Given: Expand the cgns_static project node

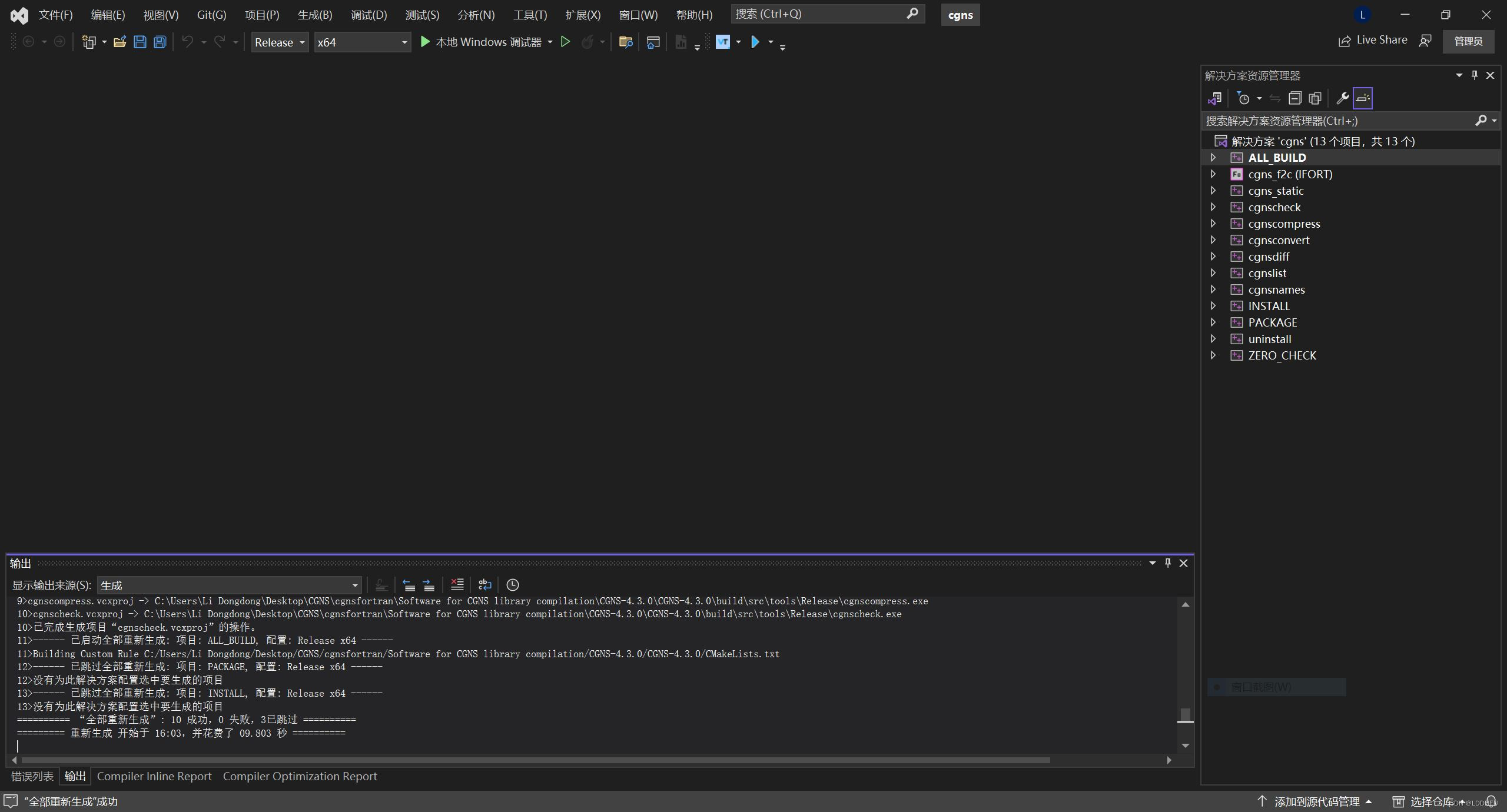Looking at the screenshot, I should (1213, 191).
